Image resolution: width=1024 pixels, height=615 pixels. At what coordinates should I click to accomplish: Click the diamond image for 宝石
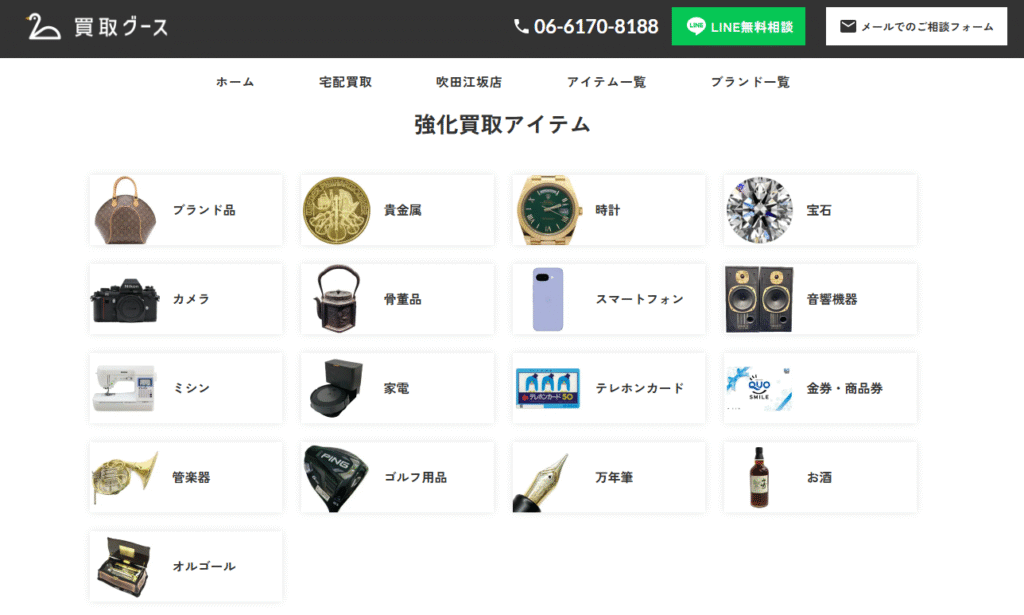tap(758, 210)
